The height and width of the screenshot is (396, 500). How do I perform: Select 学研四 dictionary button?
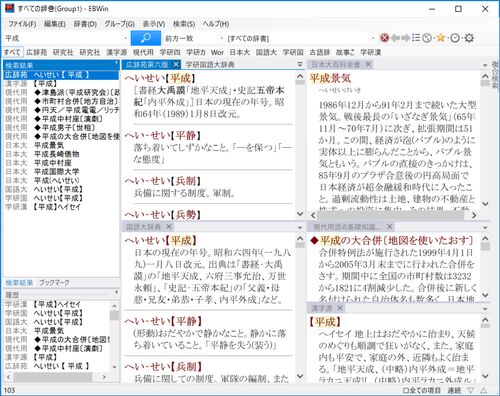tap(170, 52)
